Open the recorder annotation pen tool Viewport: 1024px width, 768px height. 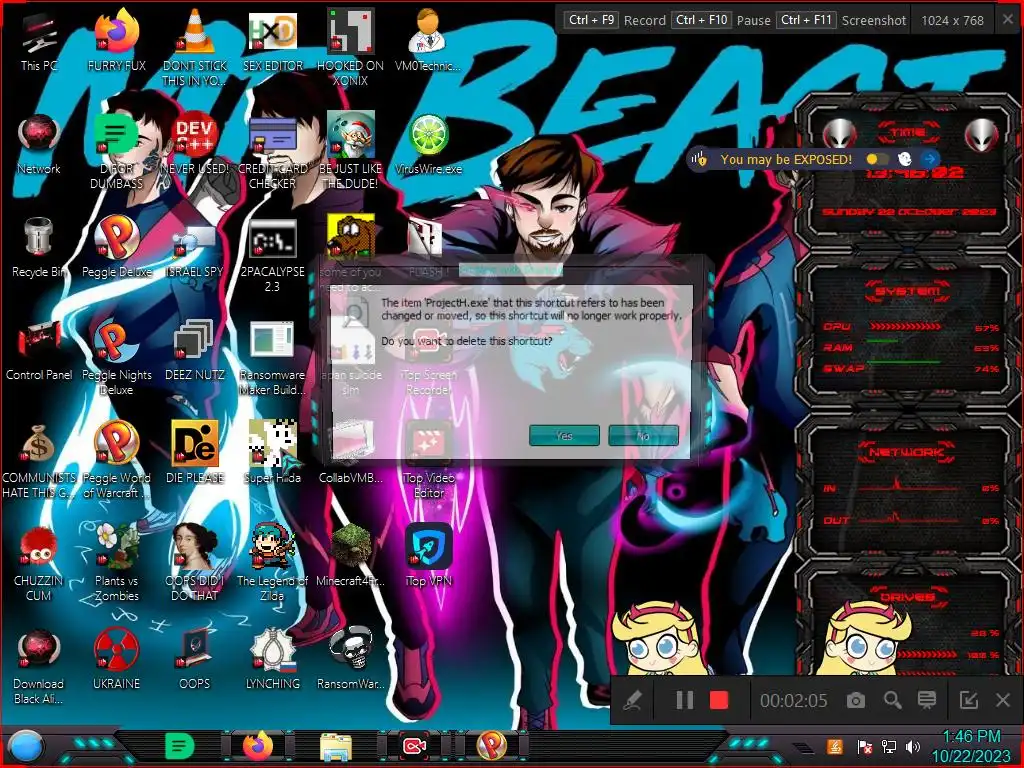632,701
